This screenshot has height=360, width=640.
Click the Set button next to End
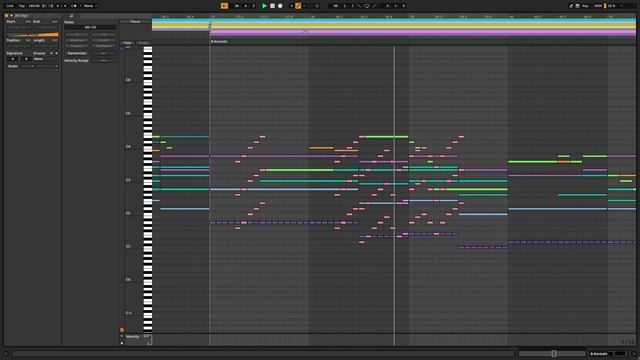[x=54, y=21]
